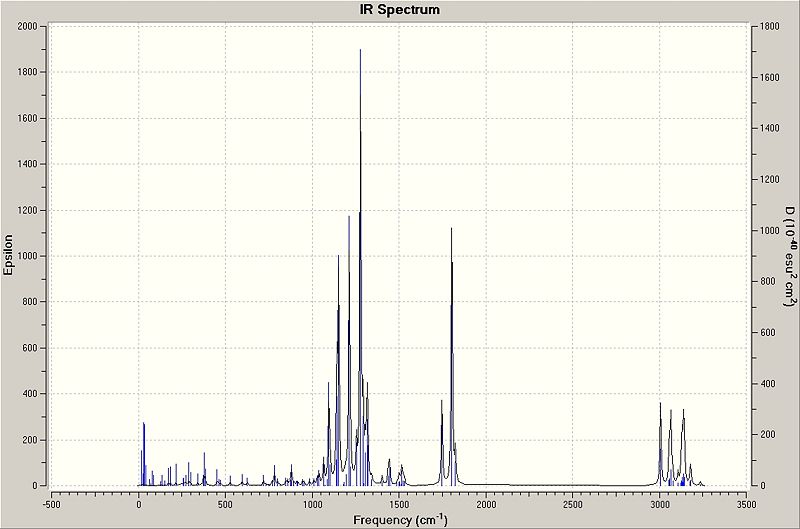Click the 1800 label on right axis

pos(769,27)
